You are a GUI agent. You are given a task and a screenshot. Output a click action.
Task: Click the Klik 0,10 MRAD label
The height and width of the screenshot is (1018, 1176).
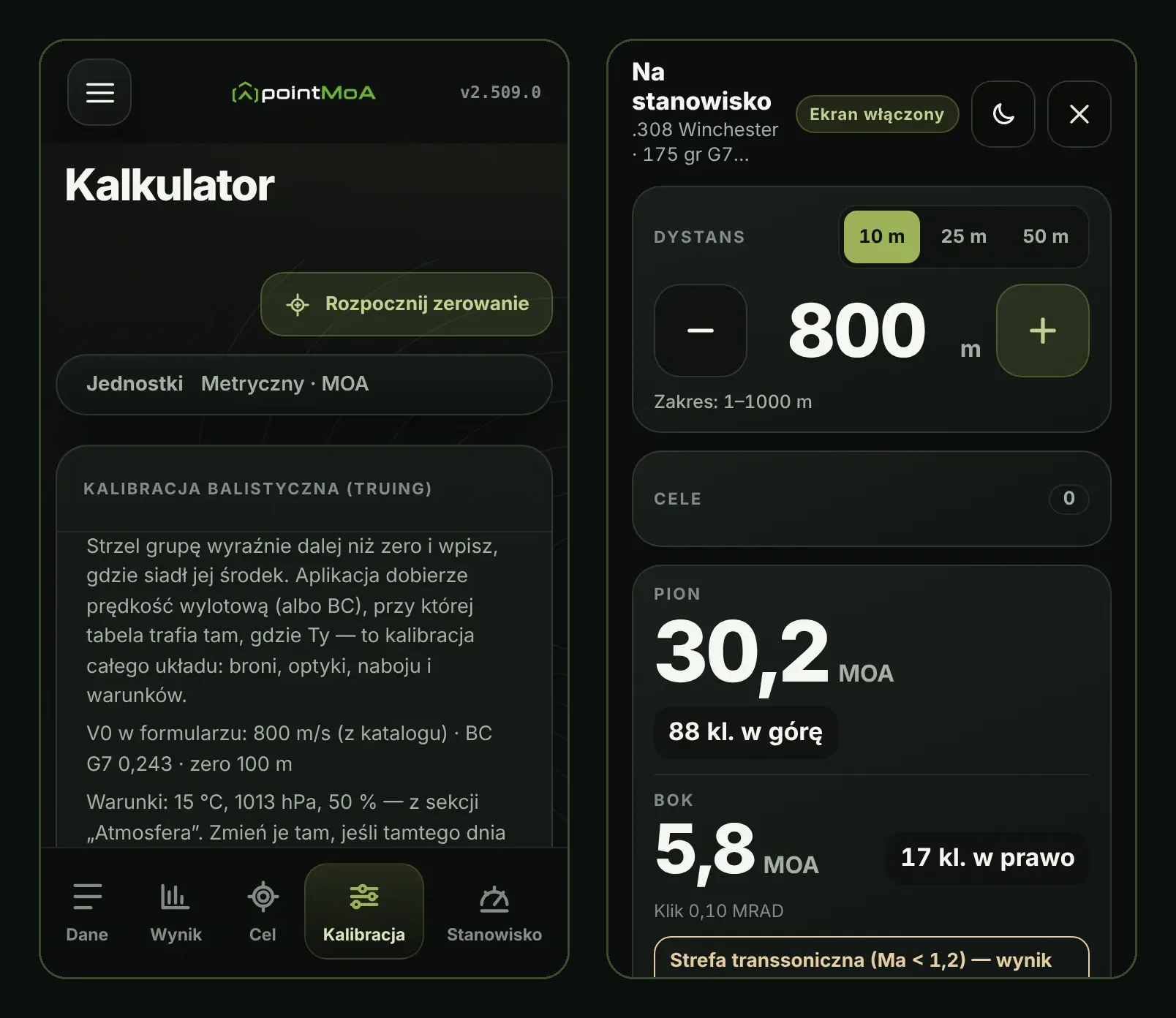click(x=718, y=911)
